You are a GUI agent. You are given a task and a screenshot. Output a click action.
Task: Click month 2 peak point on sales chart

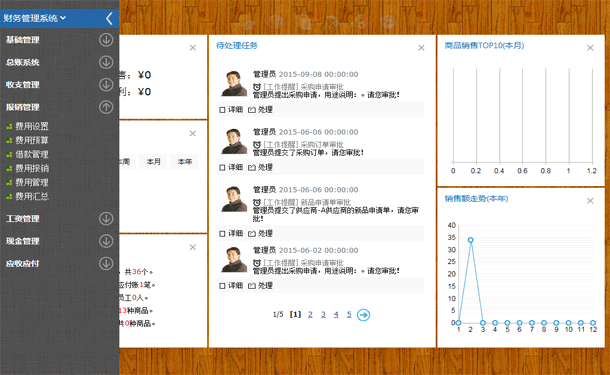click(471, 240)
